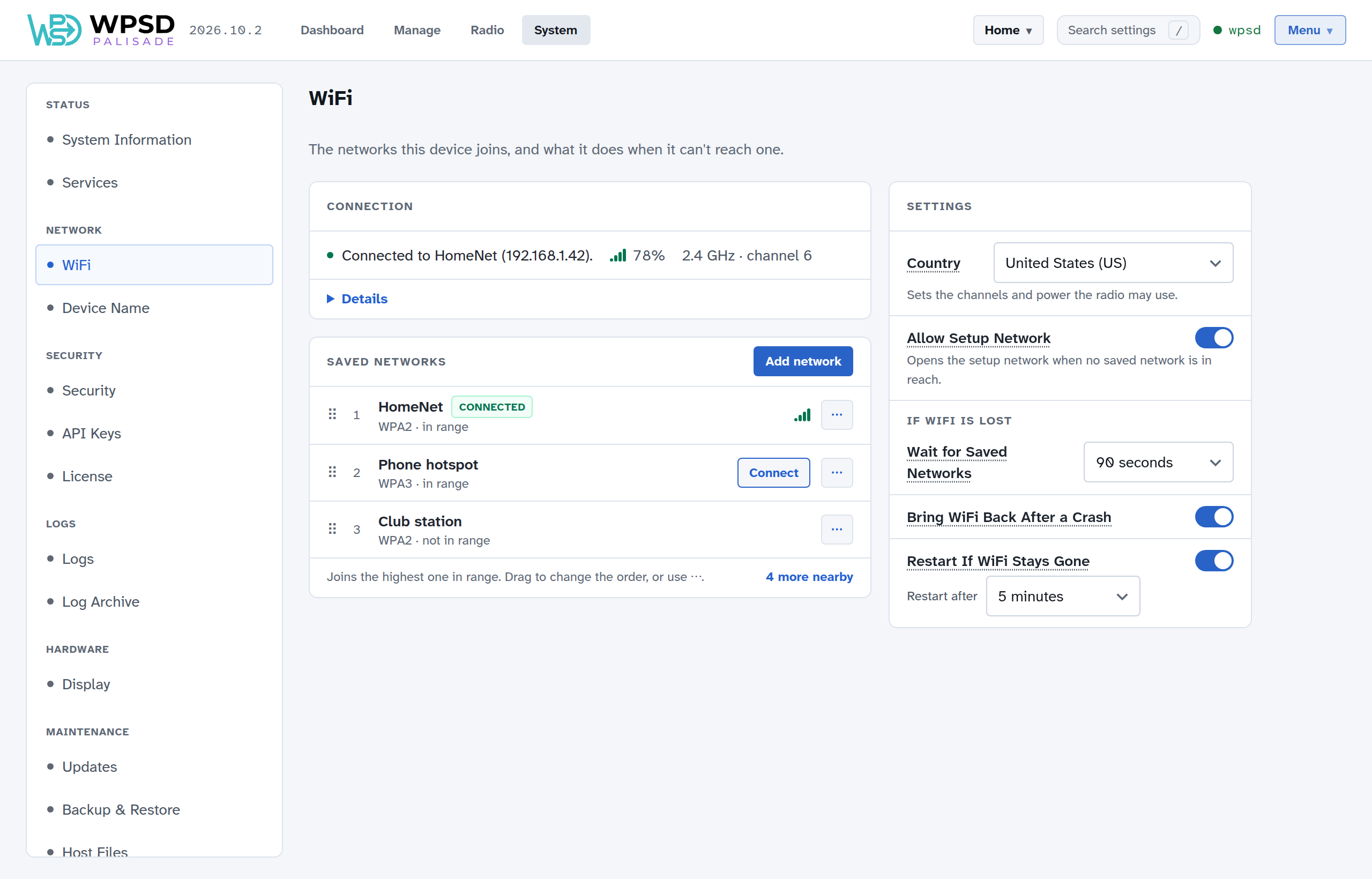1372x879 pixels.
Task: Go to the Dashboard tab
Action: [332, 30]
